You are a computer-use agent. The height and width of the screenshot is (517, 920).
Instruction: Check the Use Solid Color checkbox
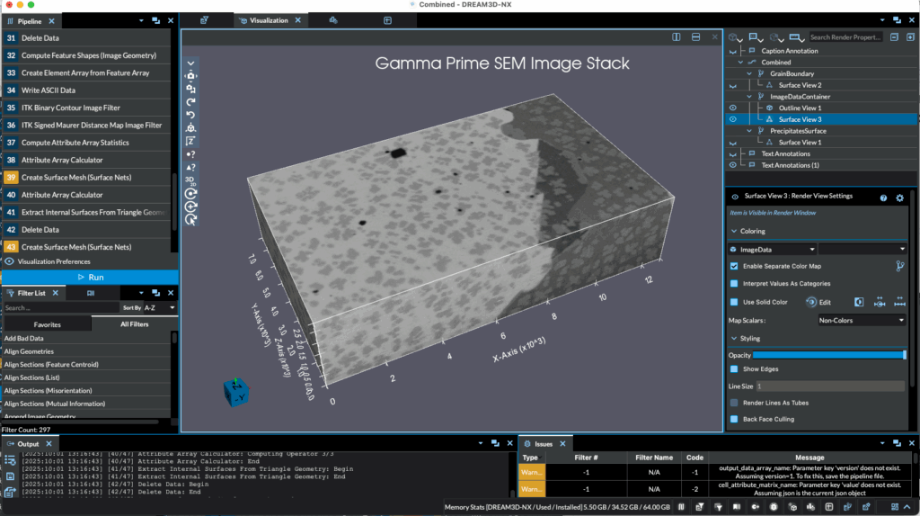point(734,302)
